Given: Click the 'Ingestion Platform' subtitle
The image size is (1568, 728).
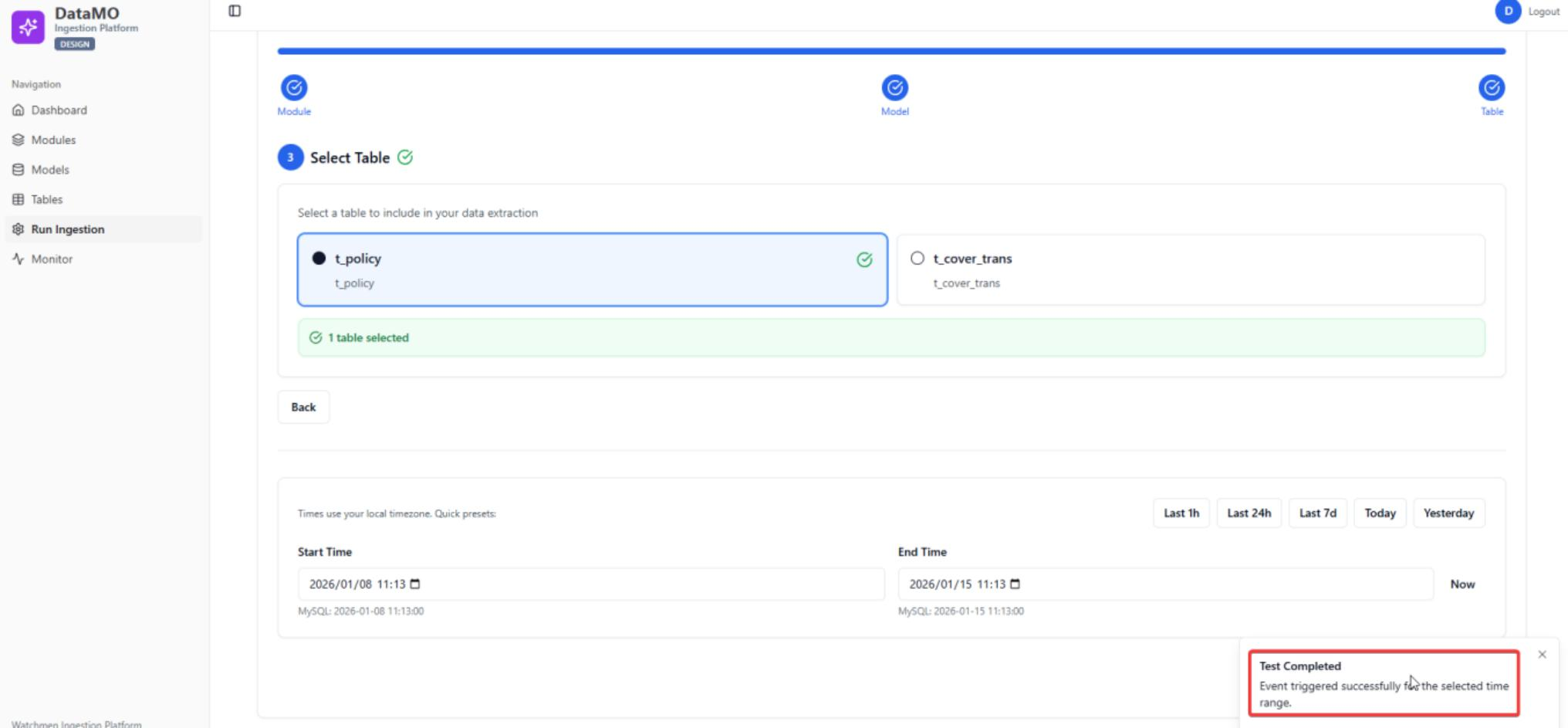Looking at the screenshot, I should pos(96,29).
